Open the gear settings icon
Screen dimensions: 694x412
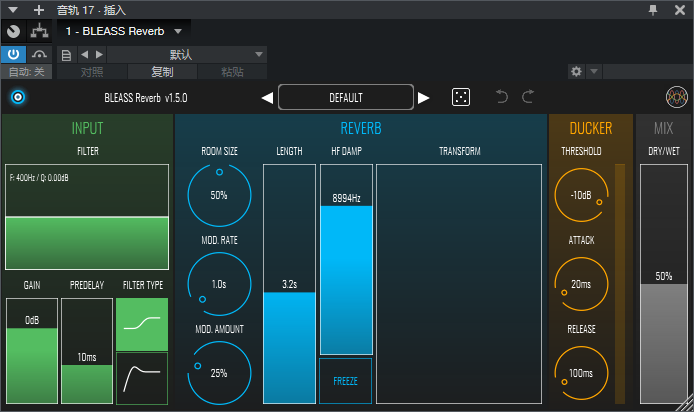pos(576,71)
